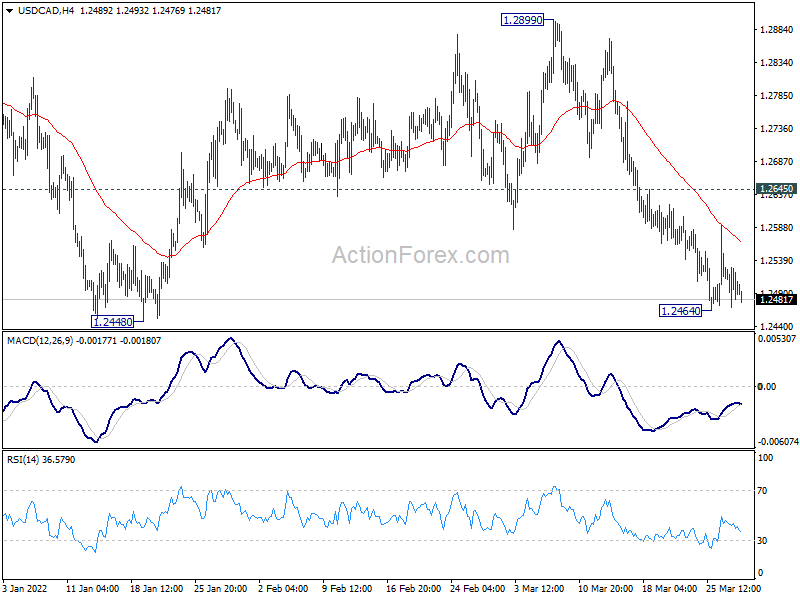The width and height of the screenshot is (800, 600).
Task: Click the RSI 100 scale label
Action: (x=765, y=458)
